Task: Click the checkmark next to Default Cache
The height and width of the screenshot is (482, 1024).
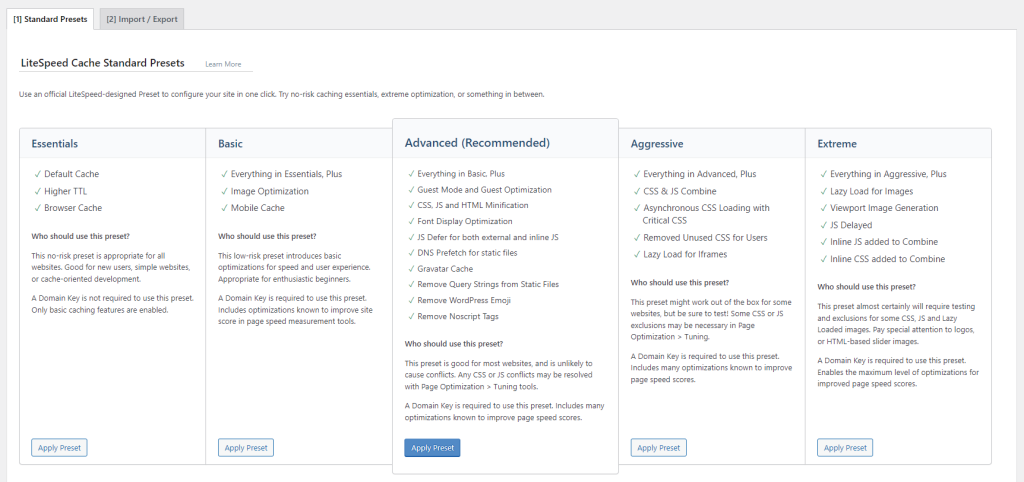Action: tap(36, 174)
